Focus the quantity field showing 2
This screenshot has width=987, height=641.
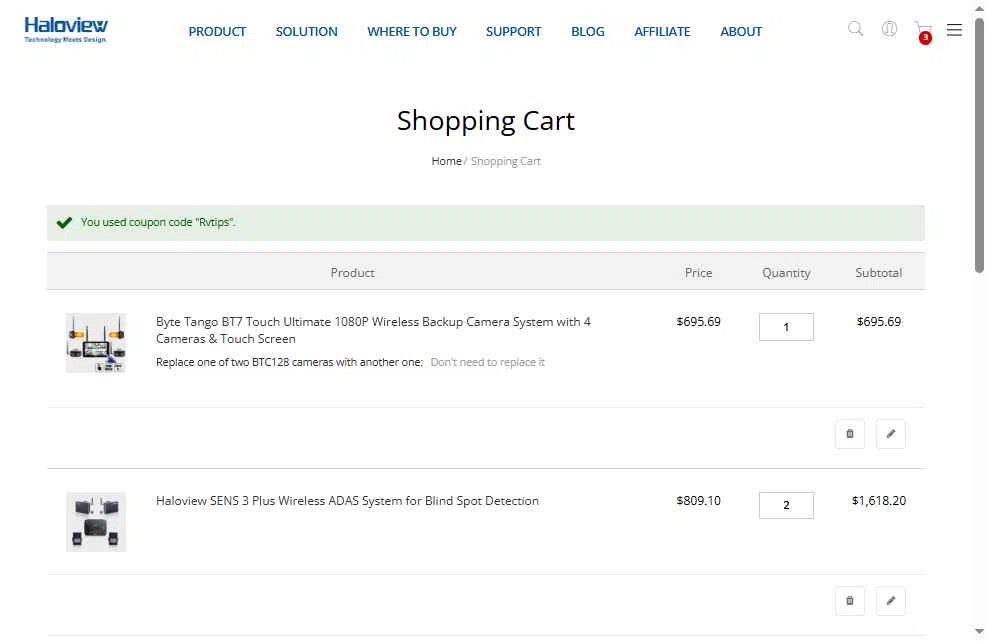[786, 505]
